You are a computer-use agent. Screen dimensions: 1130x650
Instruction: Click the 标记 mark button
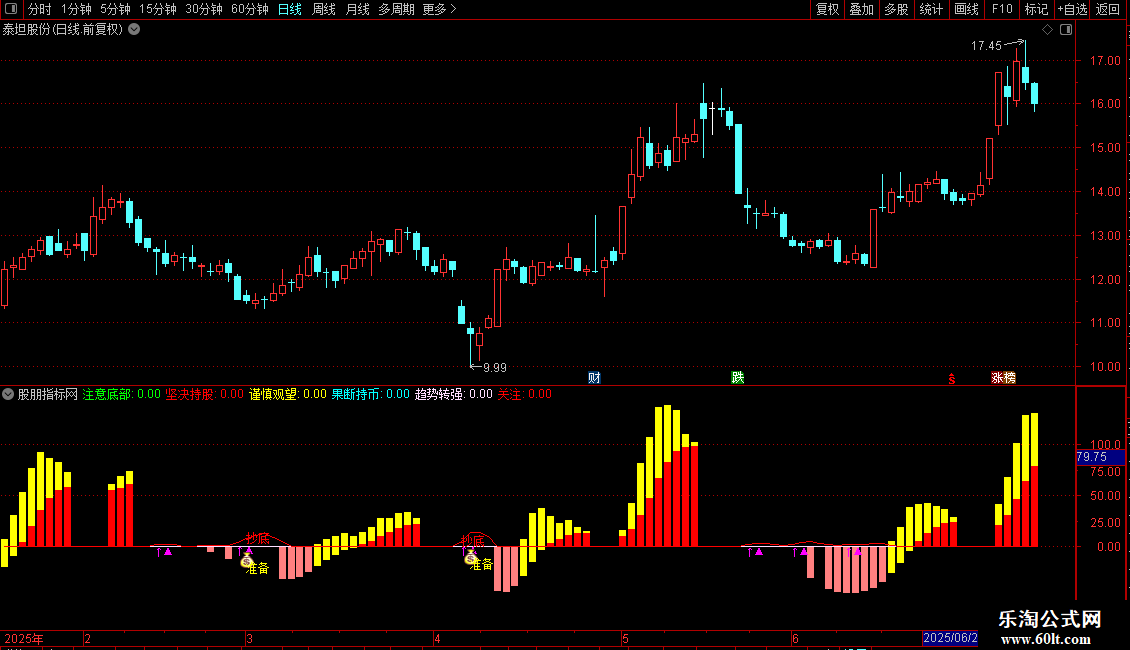(1036, 9)
